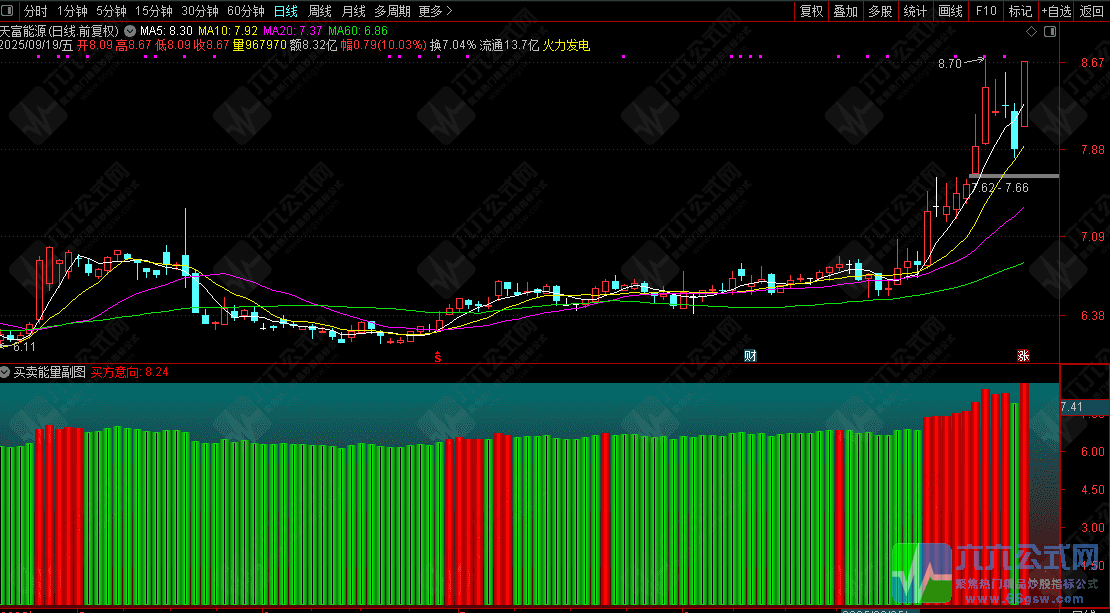Click the 火力发电 sector link

(x=566, y=45)
